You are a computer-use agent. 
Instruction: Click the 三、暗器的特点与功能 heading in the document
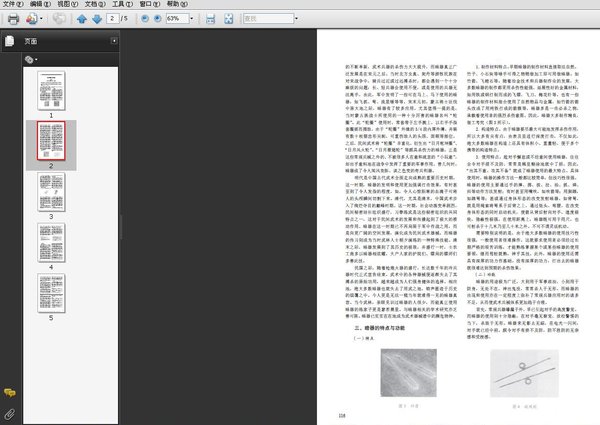[379, 328]
